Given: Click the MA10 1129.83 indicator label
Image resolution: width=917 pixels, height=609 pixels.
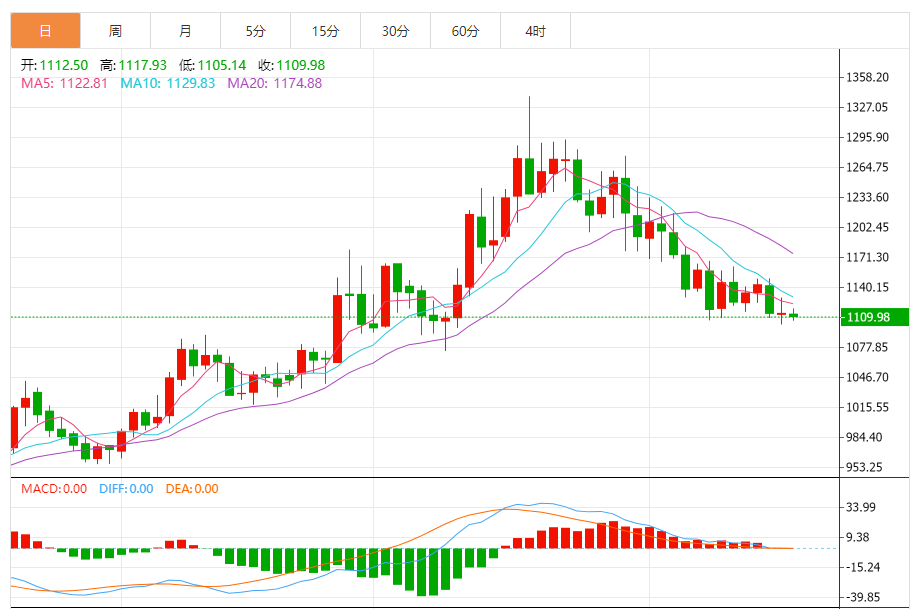Looking at the screenshot, I should (x=168, y=83).
